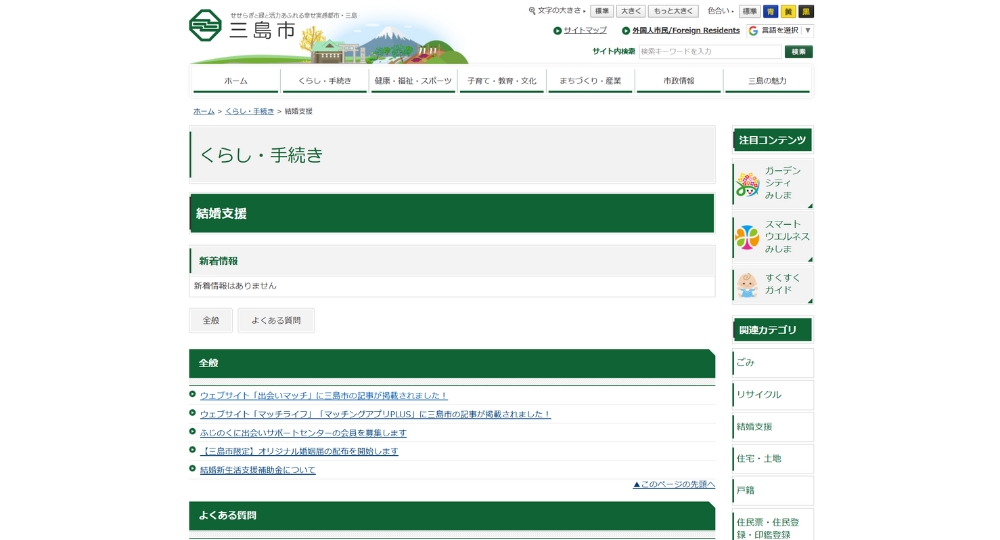Click the site search keyword input field
The height and width of the screenshot is (540, 1000).
tap(710, 52)
